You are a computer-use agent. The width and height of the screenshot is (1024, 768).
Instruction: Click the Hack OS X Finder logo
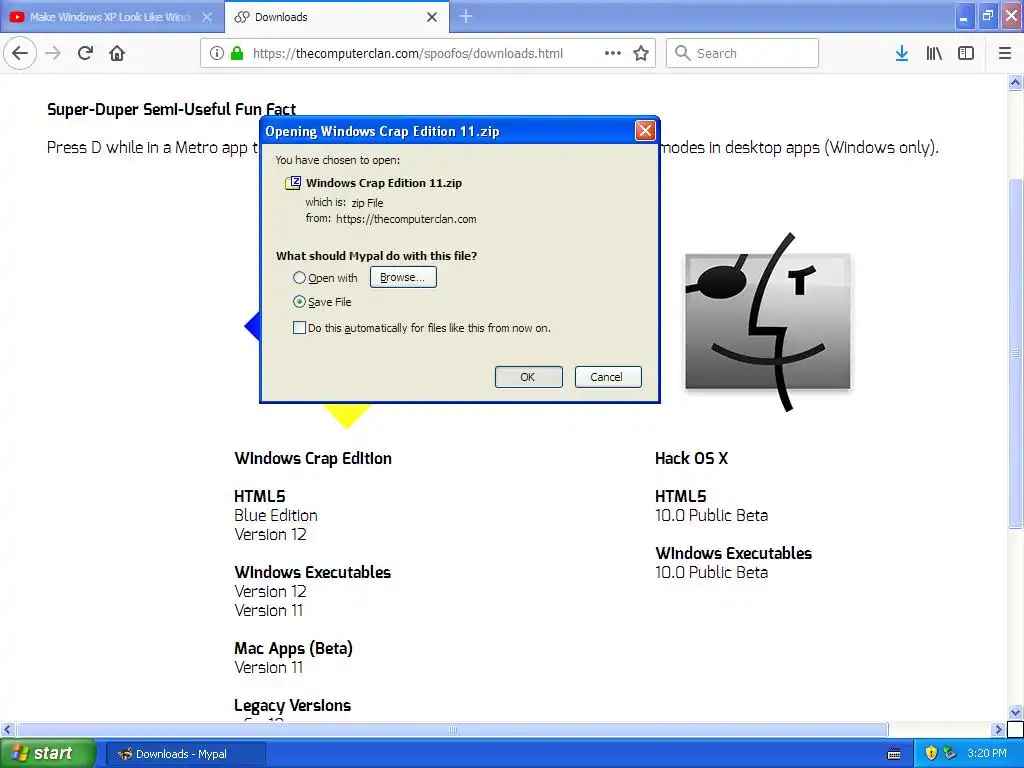767,322
